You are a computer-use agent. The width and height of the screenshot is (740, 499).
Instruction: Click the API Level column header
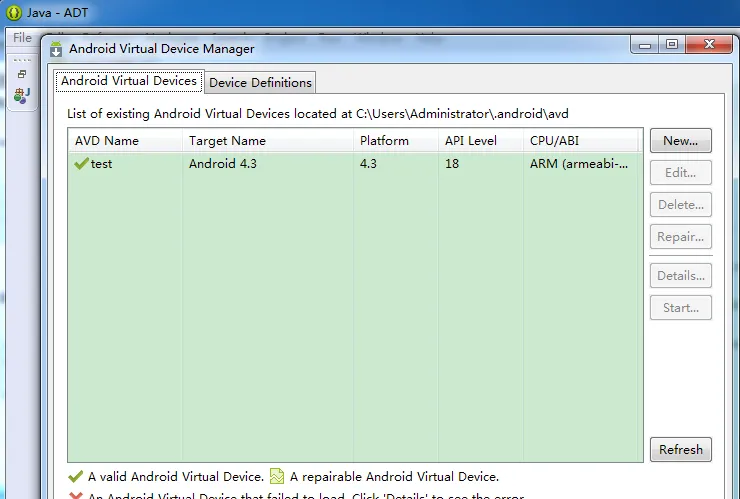click(x=470, y=141)
